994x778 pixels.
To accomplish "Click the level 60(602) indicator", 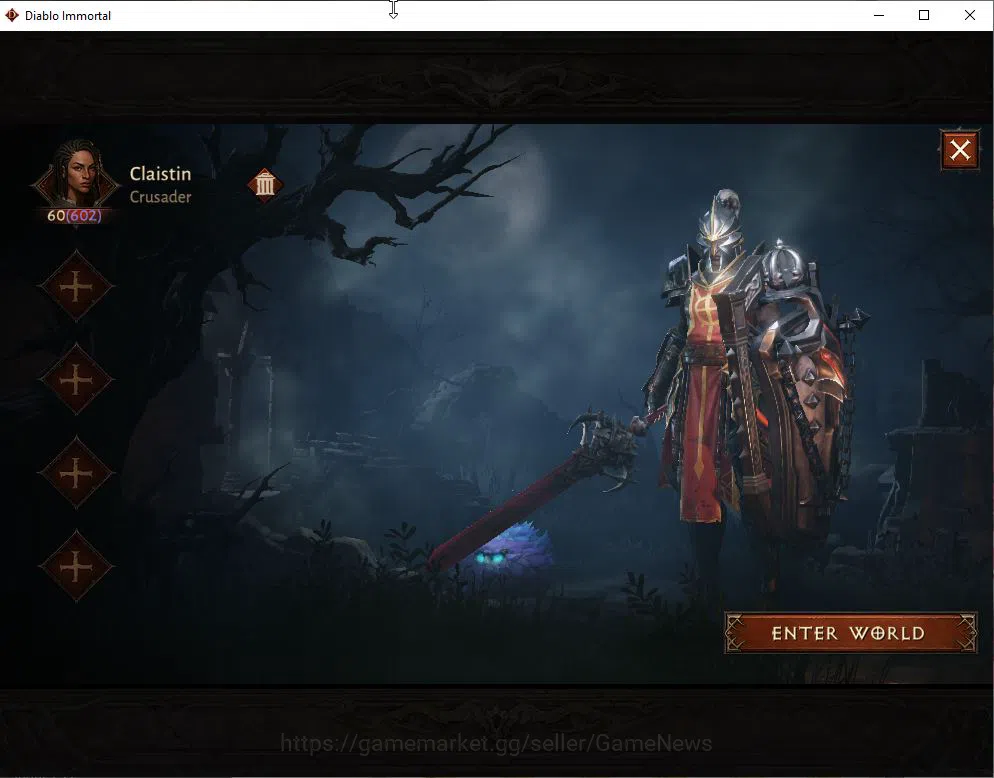I will click(x=74, y=216).
